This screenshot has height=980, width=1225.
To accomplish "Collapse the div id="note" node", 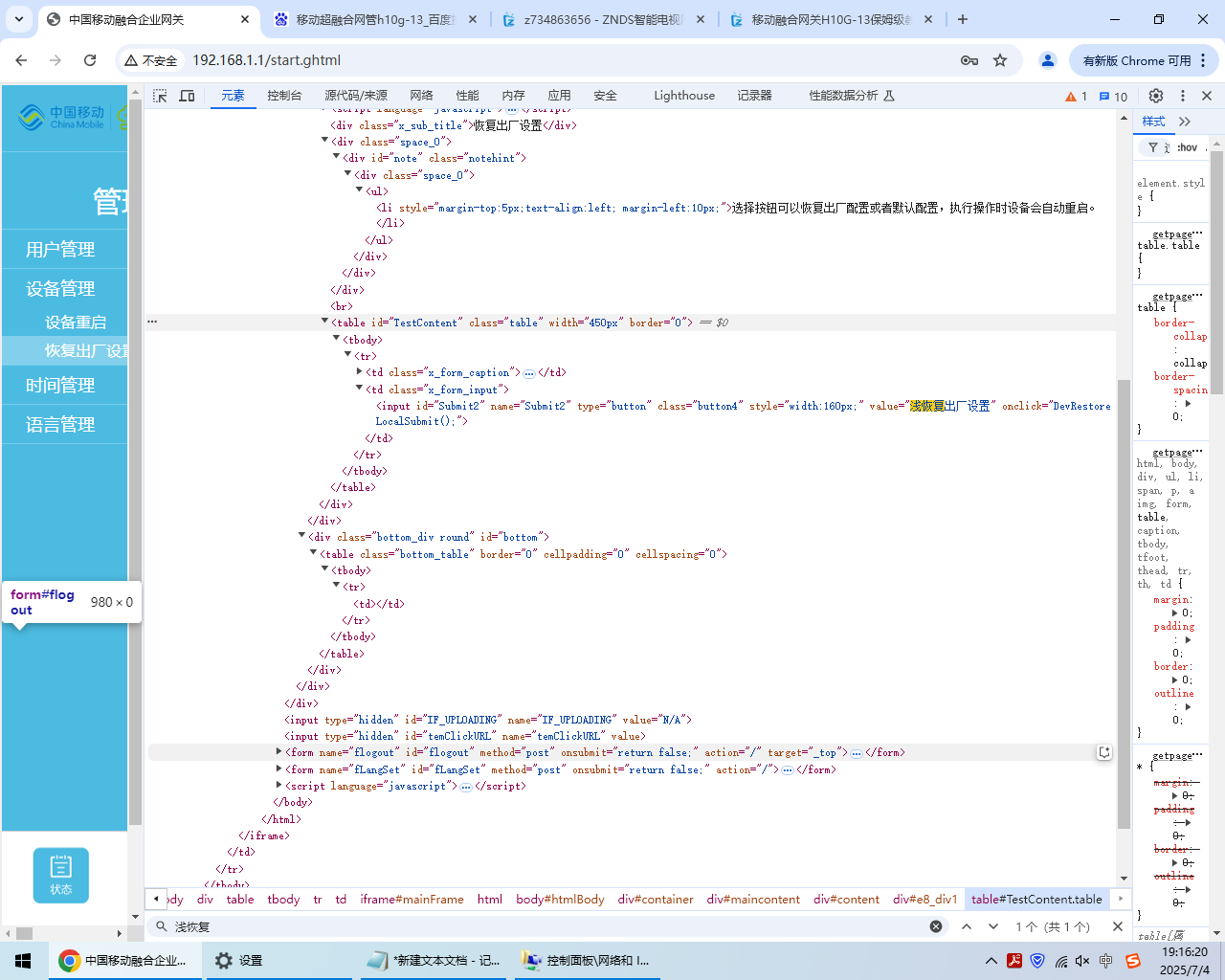I will [336, 157].
